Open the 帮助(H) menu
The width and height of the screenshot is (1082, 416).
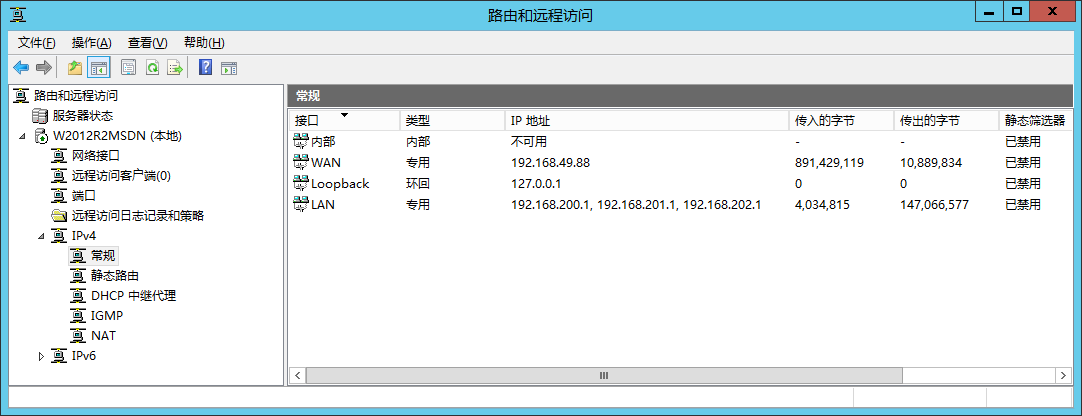coord(204,43)
